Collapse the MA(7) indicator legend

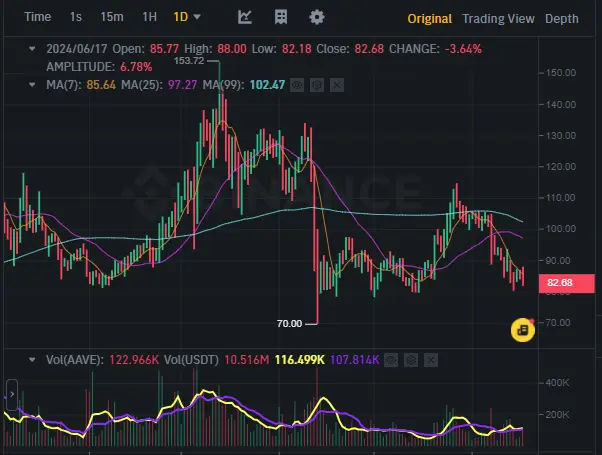click(x=32, y=85)
